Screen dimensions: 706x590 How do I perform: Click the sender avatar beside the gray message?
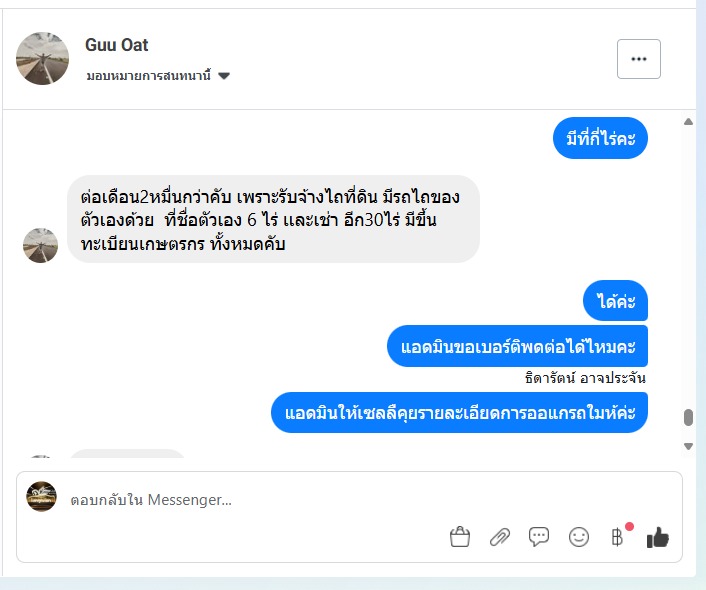click(x=41, y=245)
